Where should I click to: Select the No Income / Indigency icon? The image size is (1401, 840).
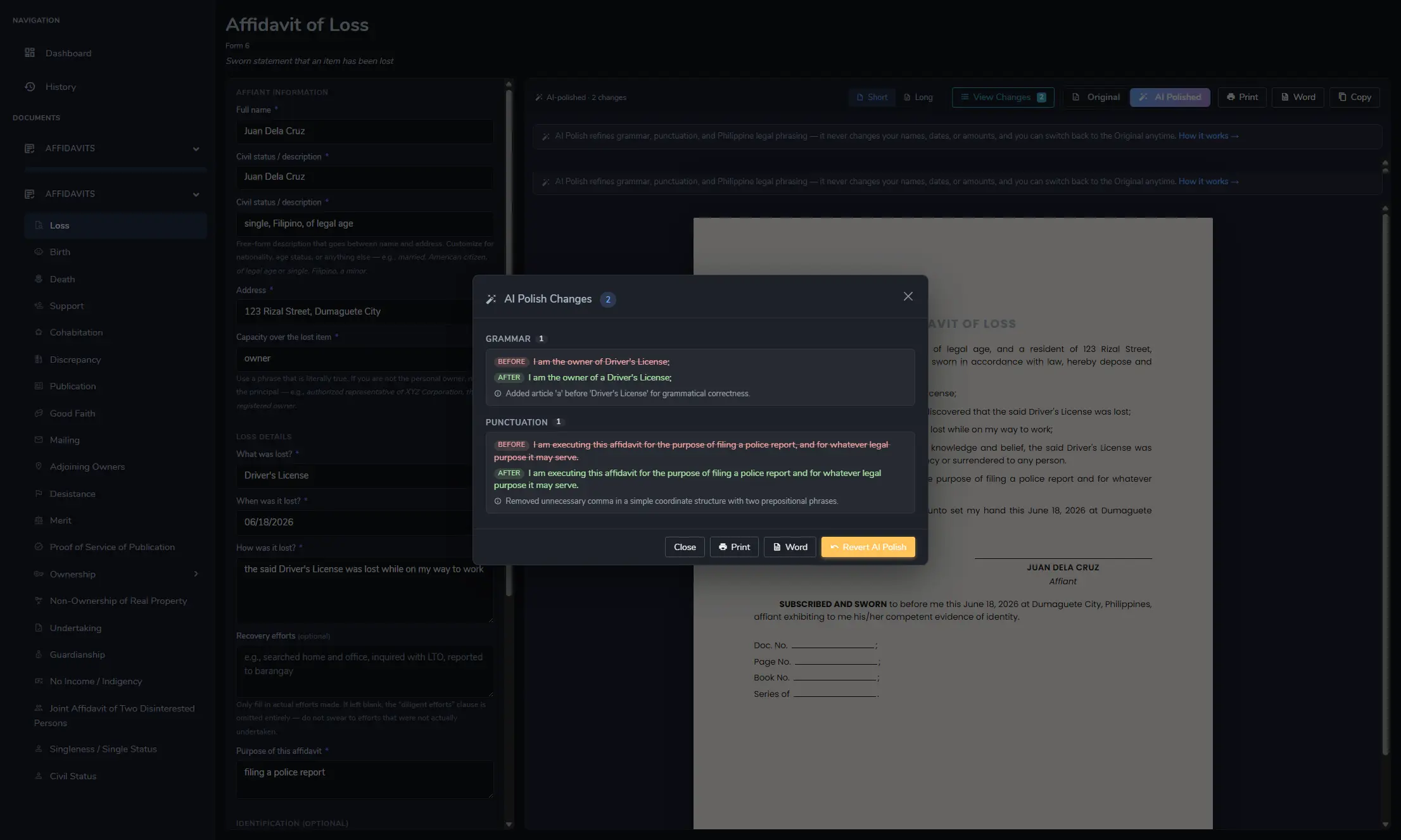[x=39, y=681]
